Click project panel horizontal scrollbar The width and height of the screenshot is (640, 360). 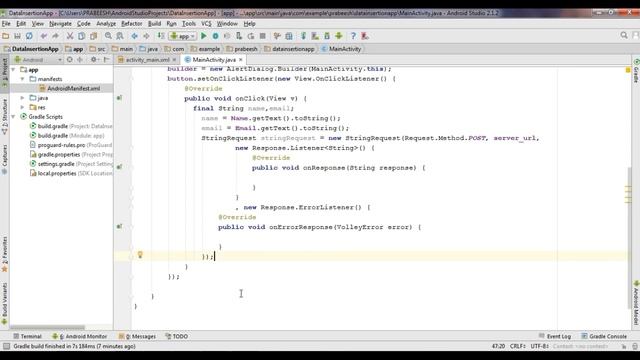pos(47,327)
